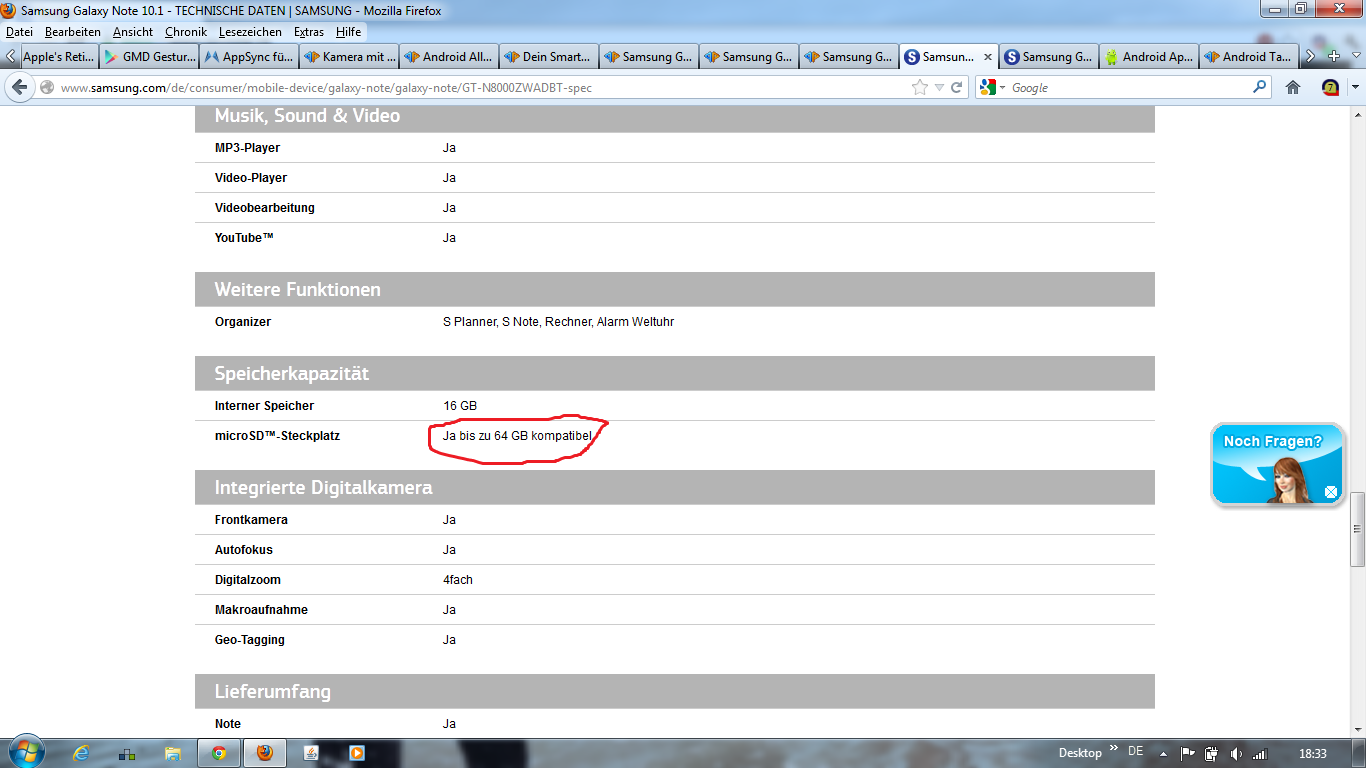The image size is (1366, 768).
Task: Click the Videobearbeitung row label
Action: click(265, 208)
